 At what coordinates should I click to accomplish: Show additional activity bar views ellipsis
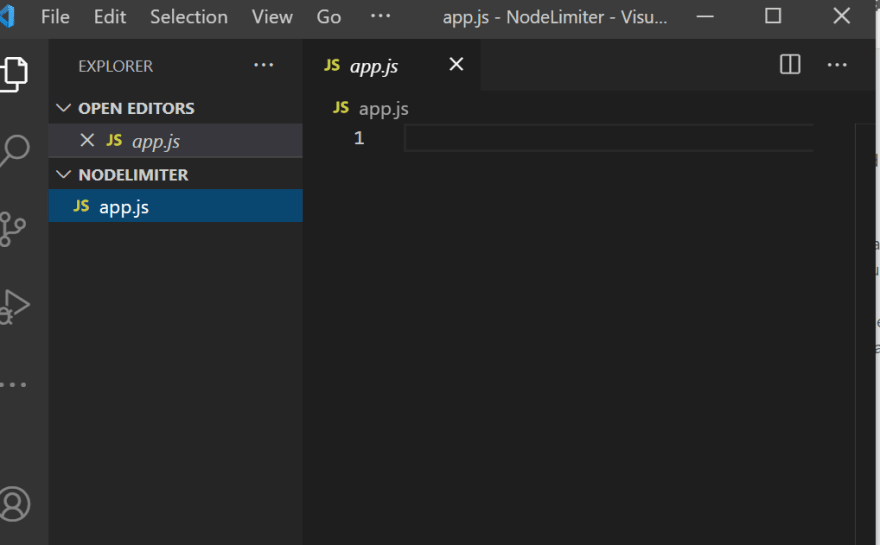13,385
